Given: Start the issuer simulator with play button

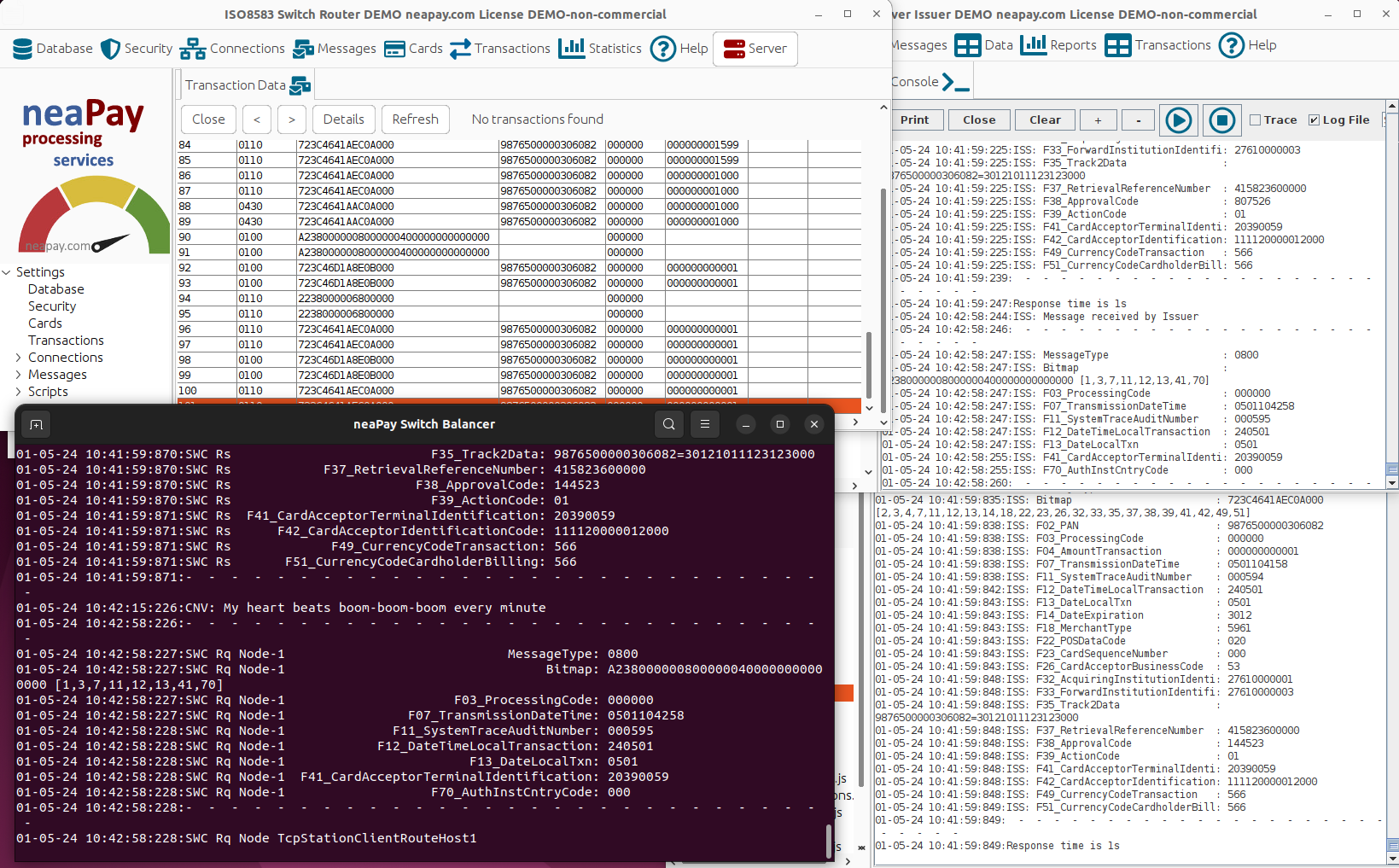Looking at the screenshot, I should (x=1179, y=120).
